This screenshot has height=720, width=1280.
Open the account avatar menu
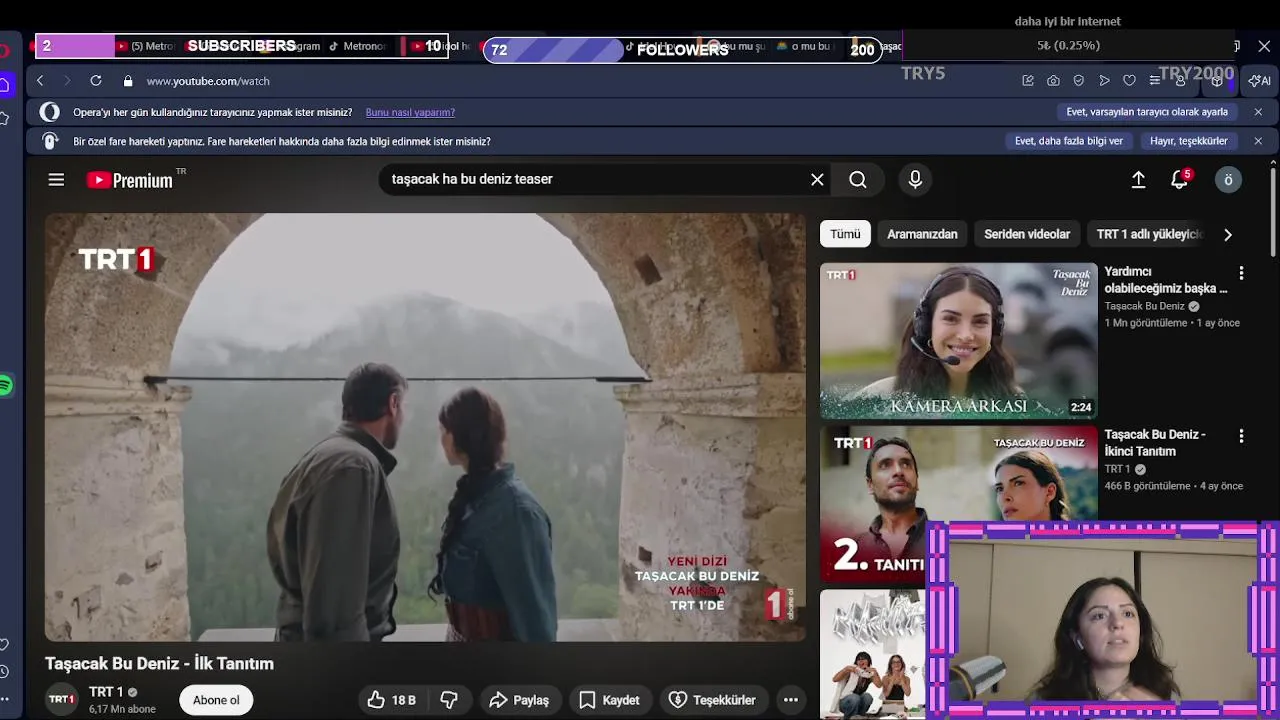click(x=1229, y=180)
